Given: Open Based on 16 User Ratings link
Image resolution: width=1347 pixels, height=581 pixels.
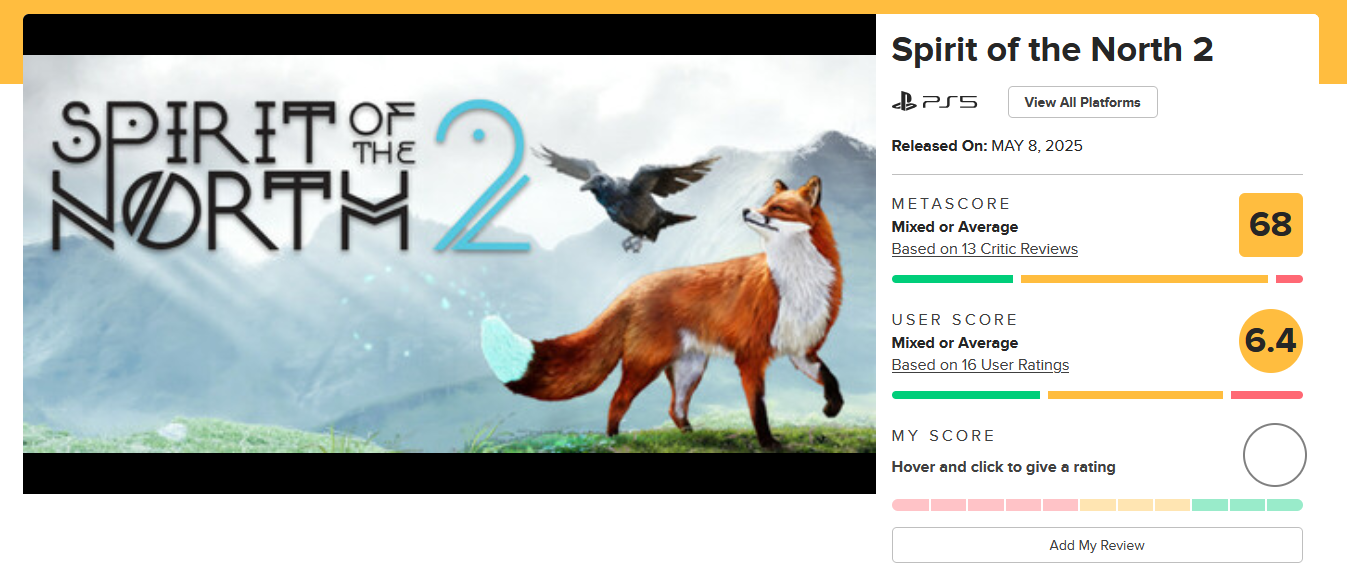Looking at the screenshot, I should click(980, 365).
